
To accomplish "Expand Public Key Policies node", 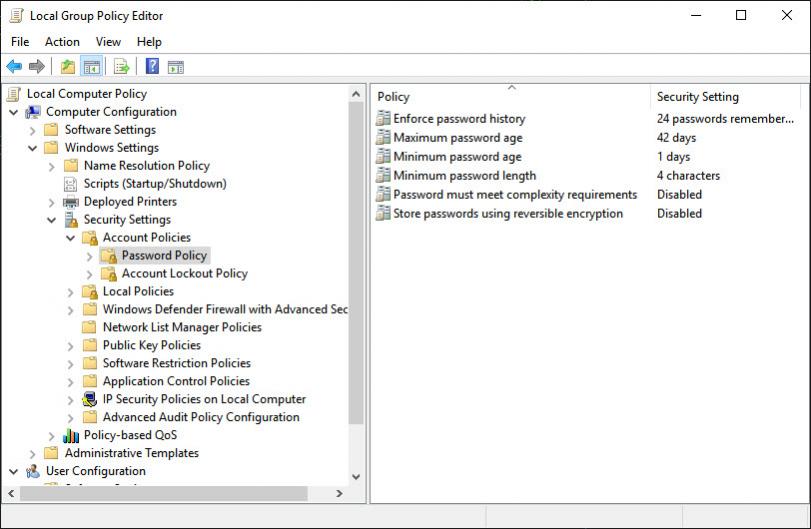I will [71, 346].
